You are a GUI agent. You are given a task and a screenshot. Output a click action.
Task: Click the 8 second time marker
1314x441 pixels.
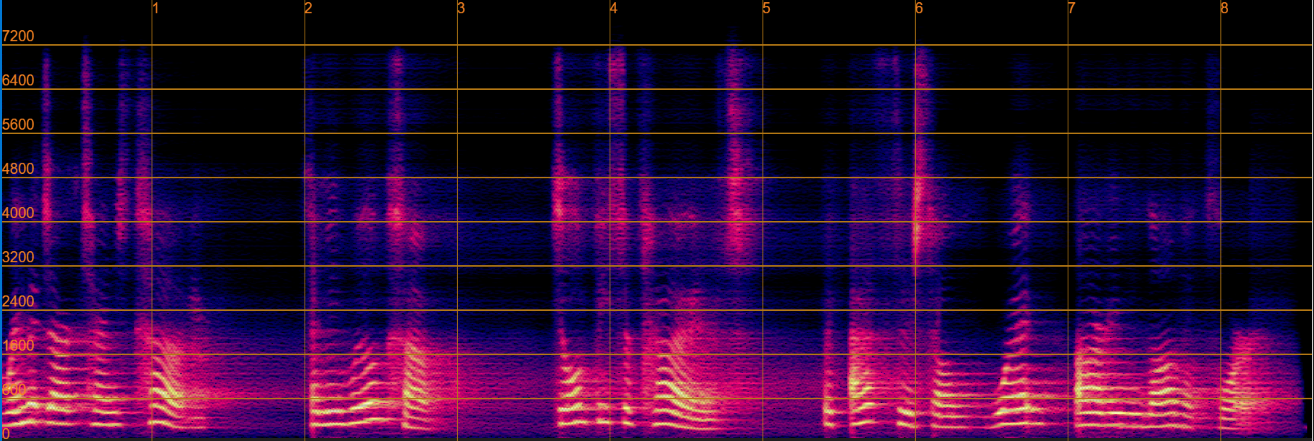pos(1224,9)
